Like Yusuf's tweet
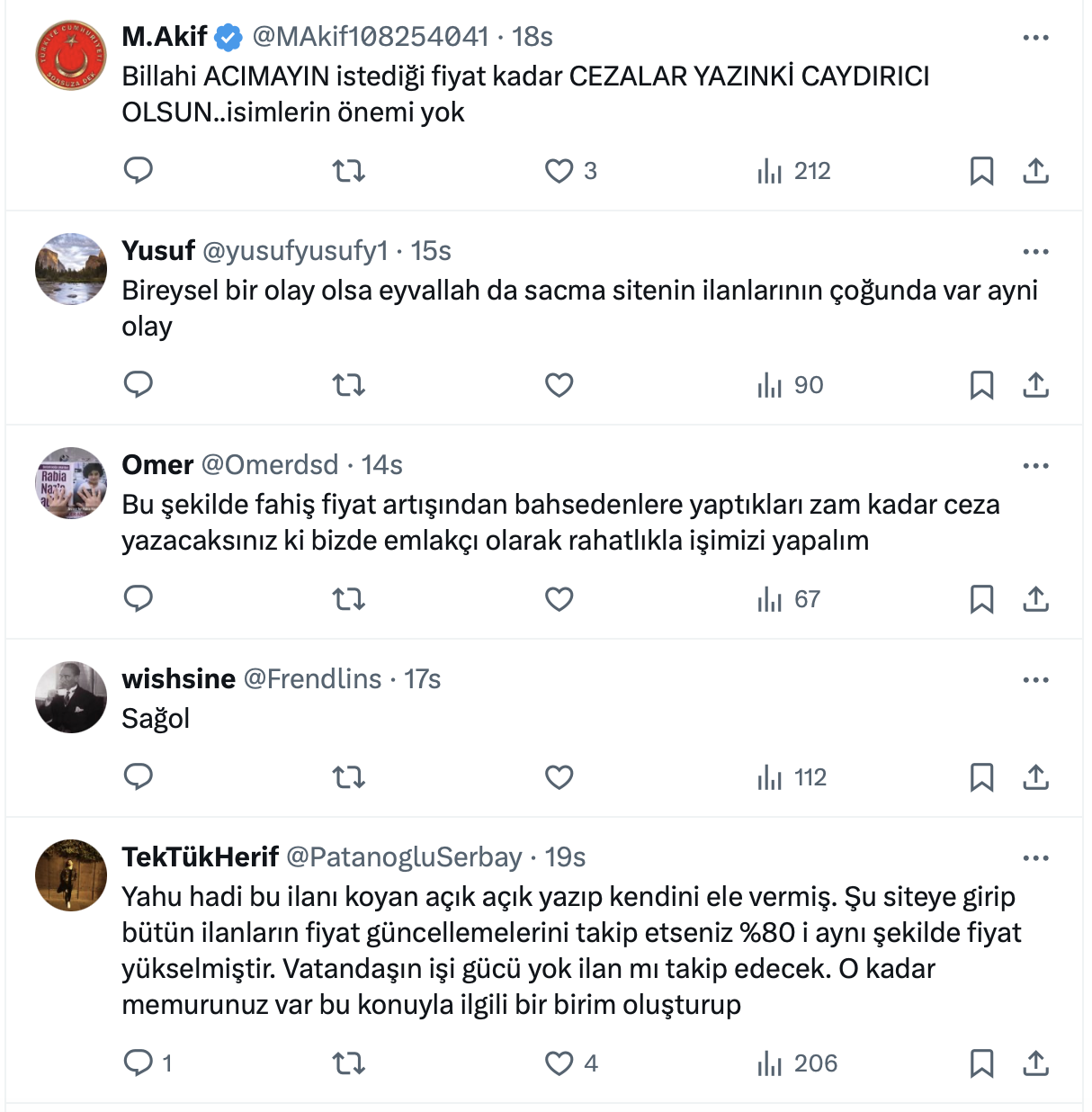 [559, 385]
